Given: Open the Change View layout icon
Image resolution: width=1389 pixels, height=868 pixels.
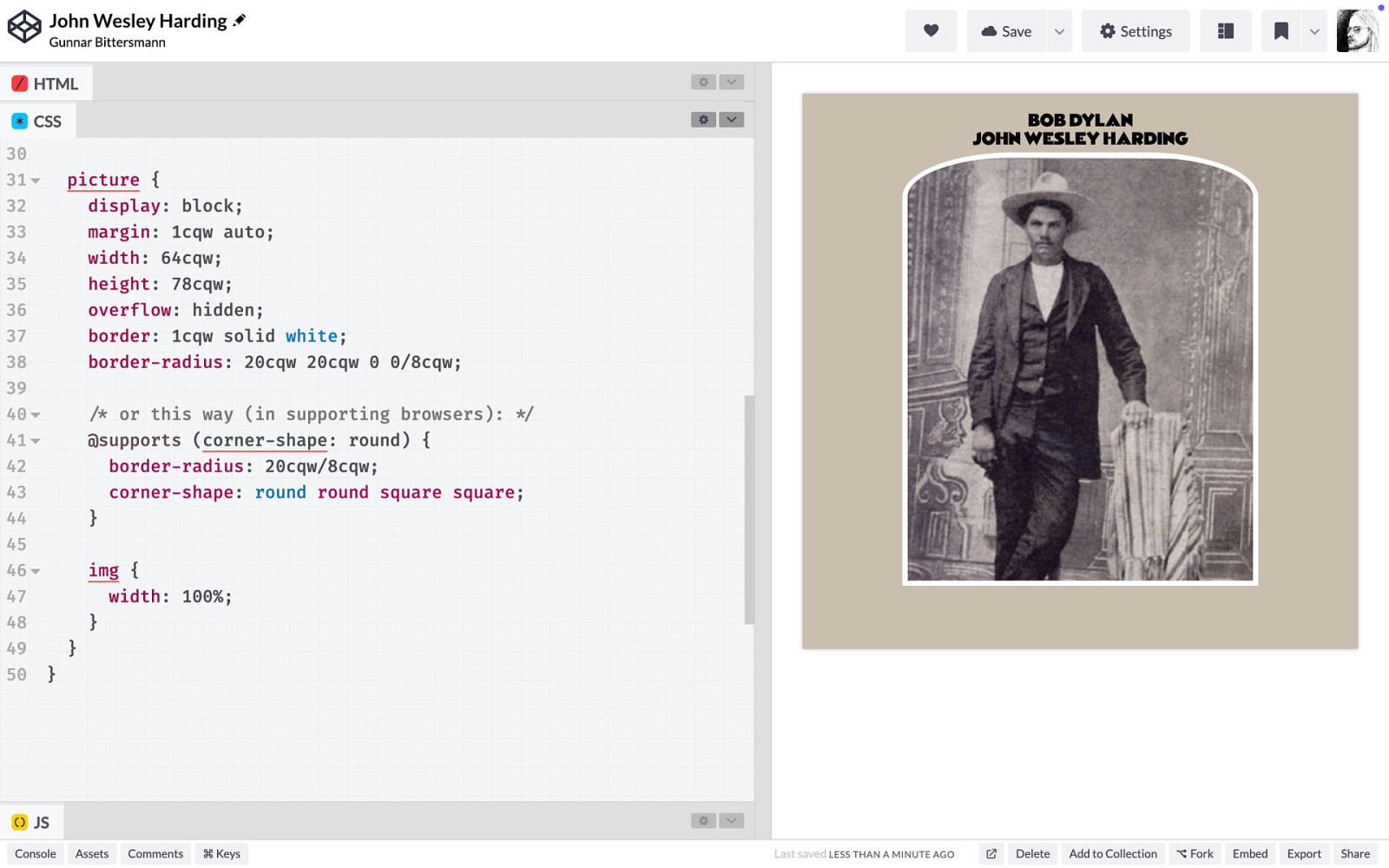Looking at the screenshot, I should [1225, 31].
